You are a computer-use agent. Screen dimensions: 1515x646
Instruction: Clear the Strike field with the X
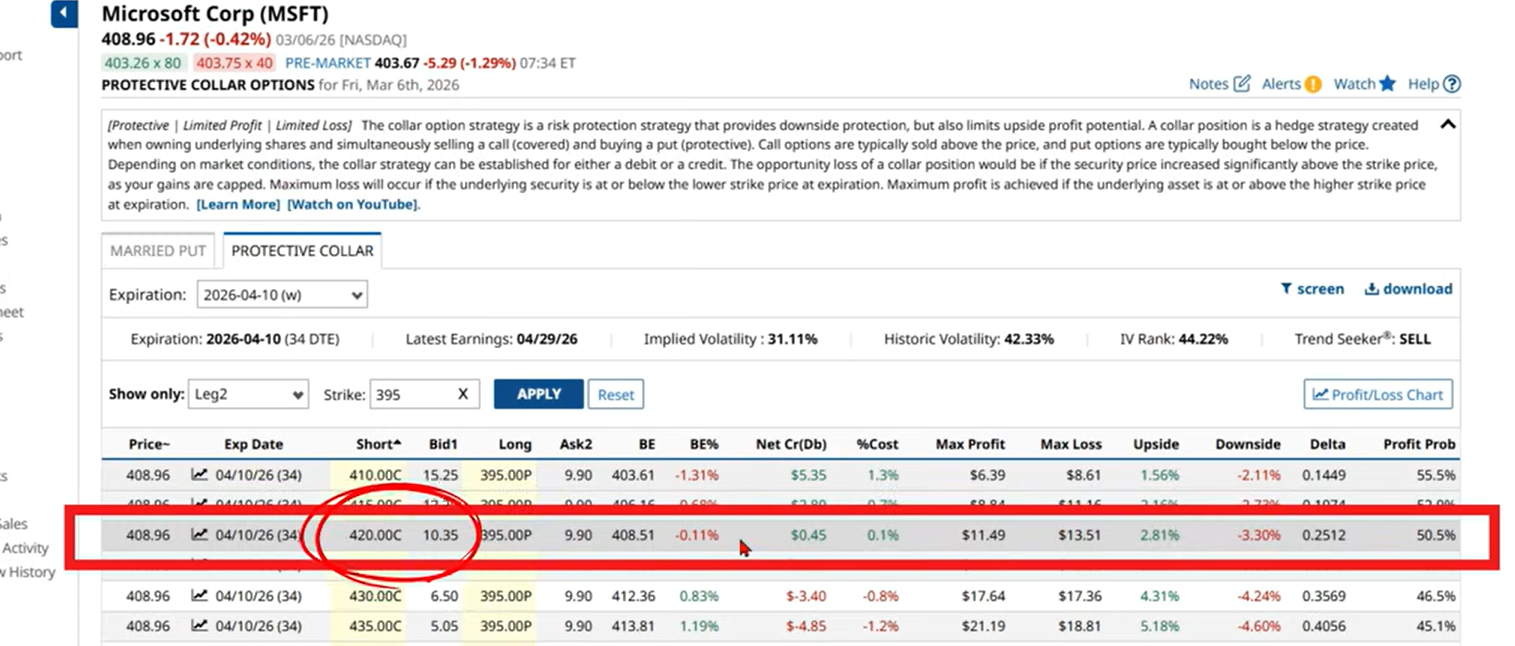coord(463,394)
